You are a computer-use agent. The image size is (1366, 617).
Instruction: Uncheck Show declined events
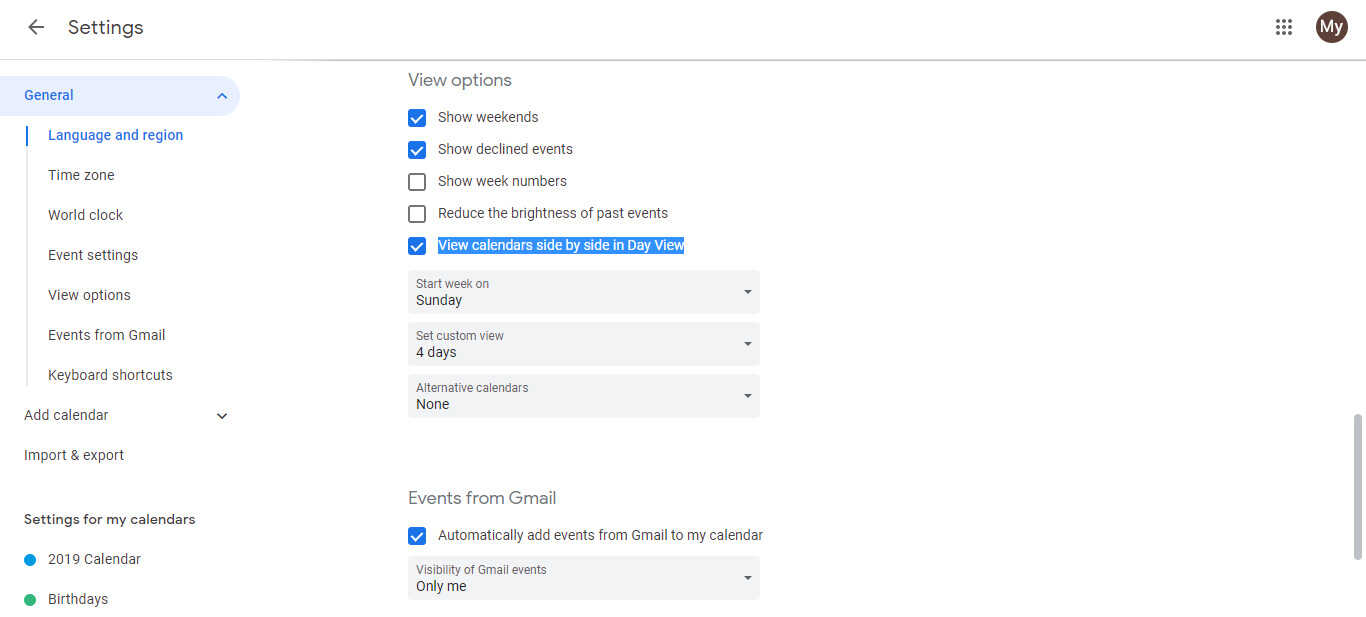(417, 150)
